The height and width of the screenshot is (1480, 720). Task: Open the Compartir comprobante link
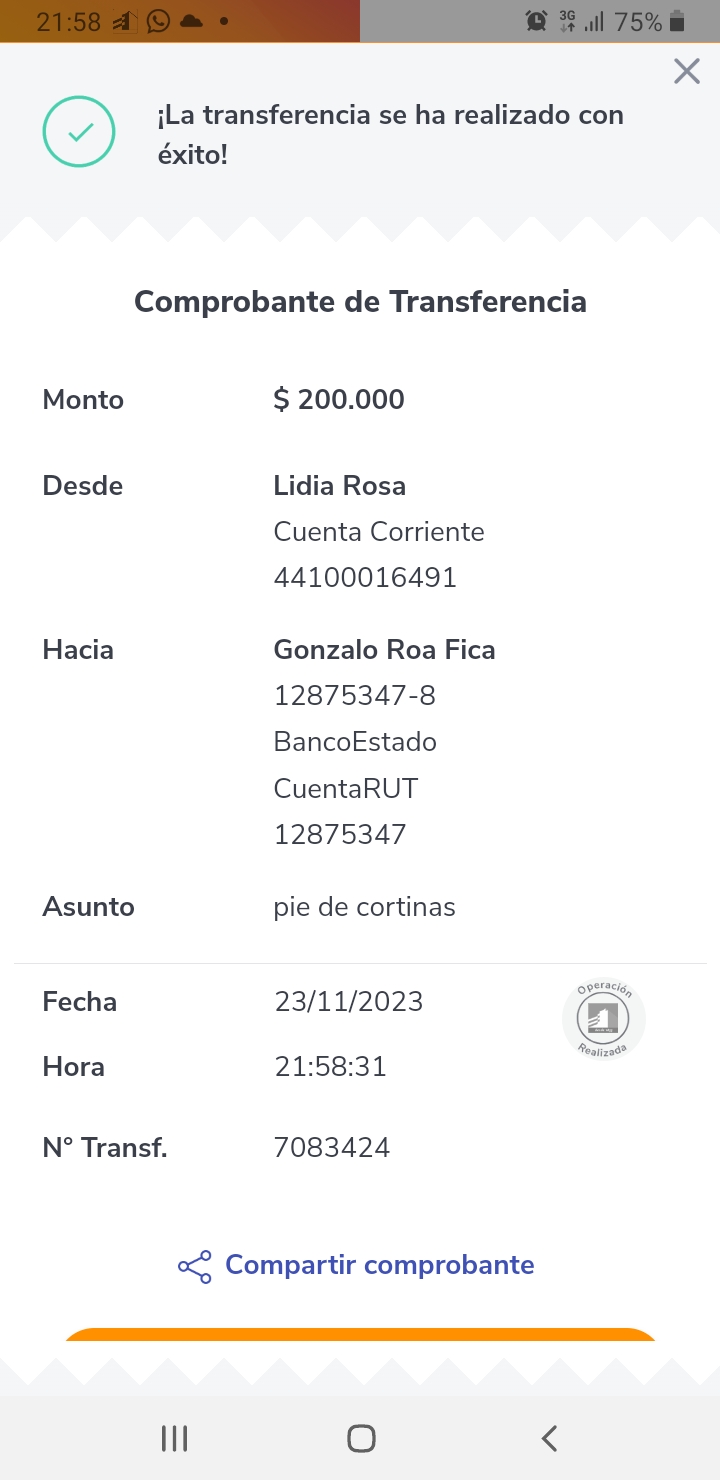(x=379, y=1265)
